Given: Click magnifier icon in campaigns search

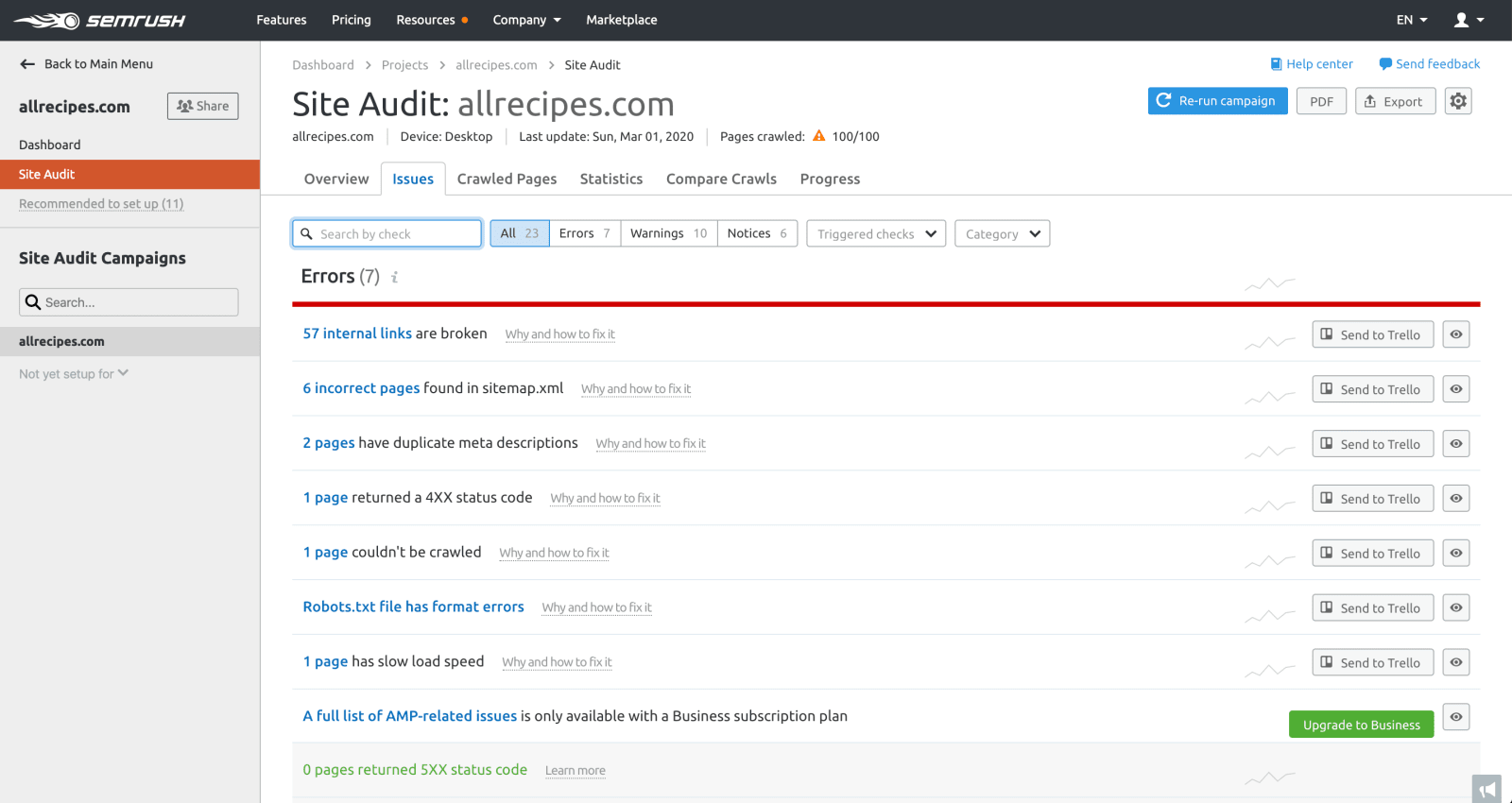Looking at the screenshot, I should click(33, 302).
